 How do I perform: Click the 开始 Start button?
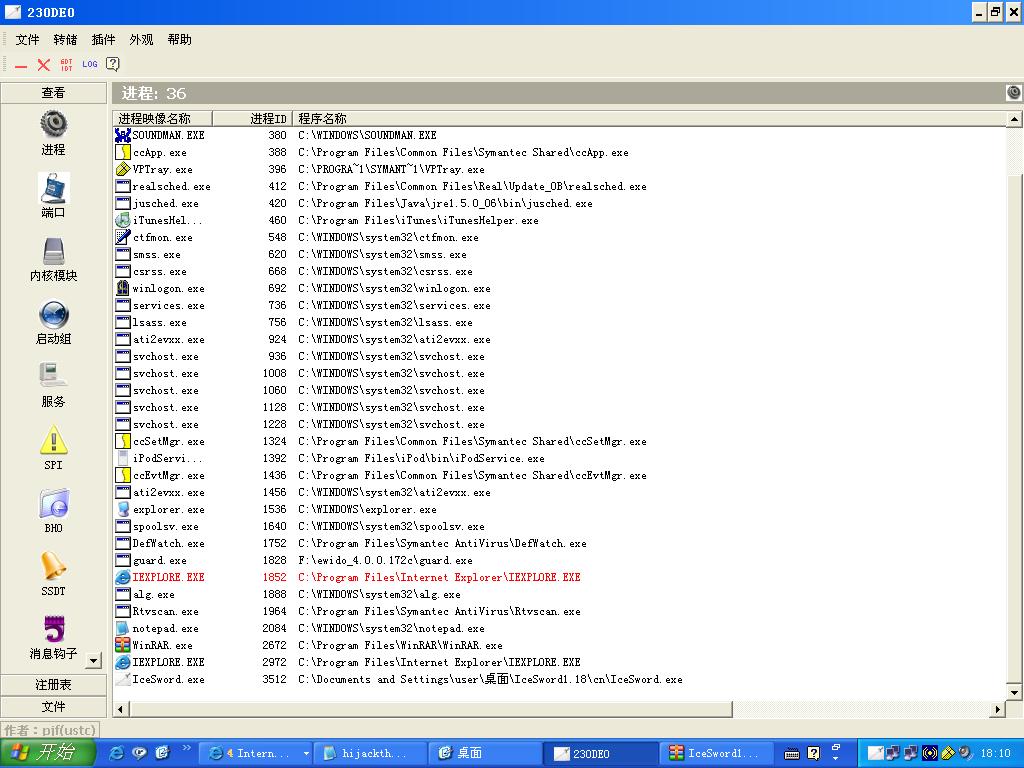click(47, 753)
